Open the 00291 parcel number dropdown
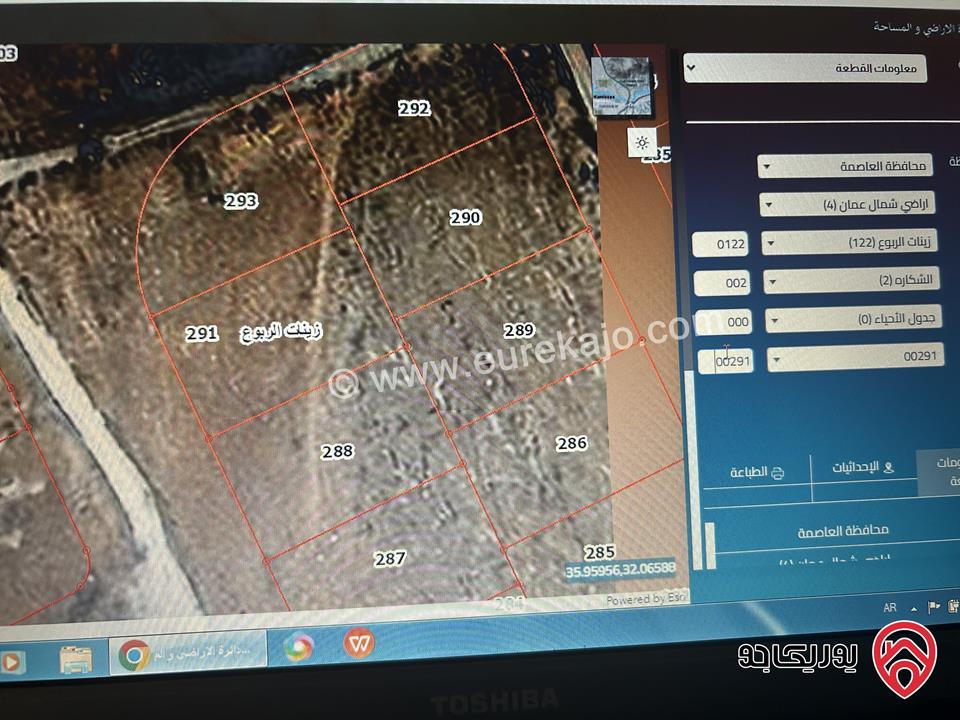 click(855, 358)
